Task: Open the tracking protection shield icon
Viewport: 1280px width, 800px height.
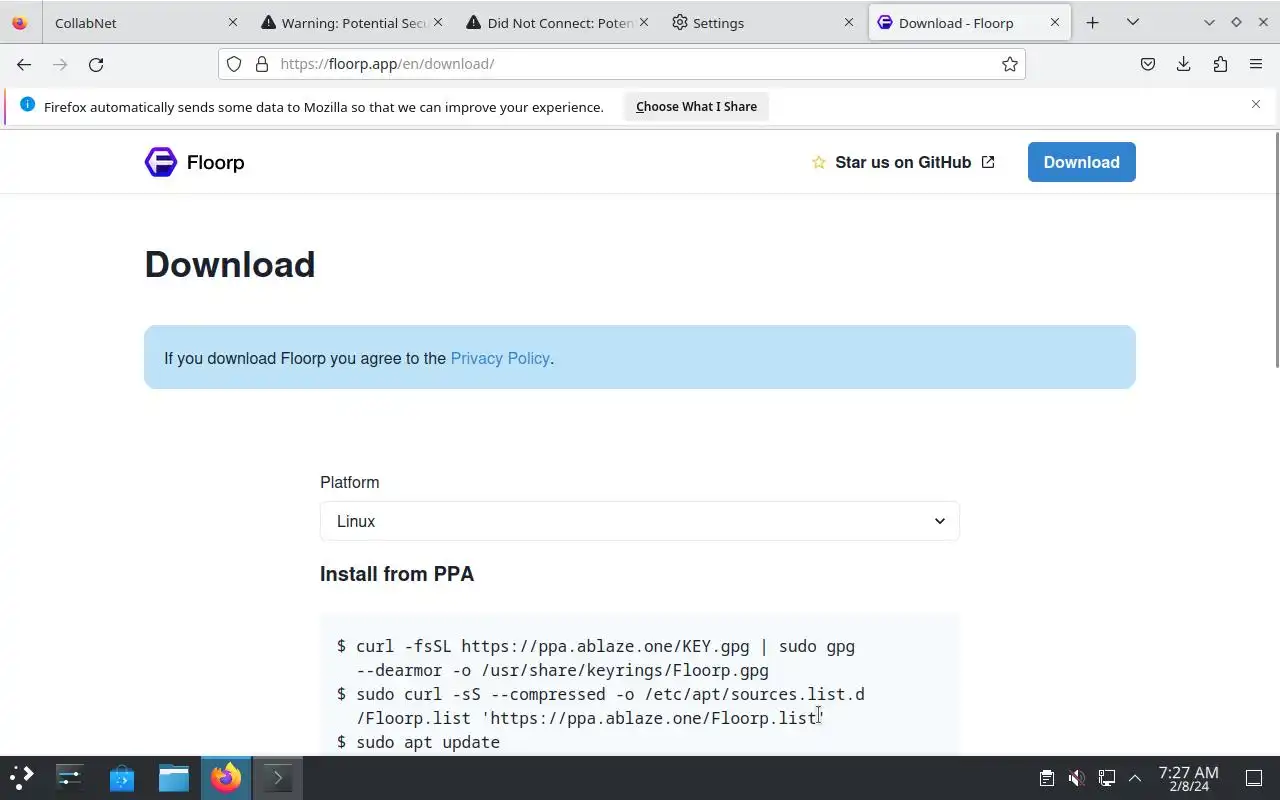Action: [x=234, y=64]
